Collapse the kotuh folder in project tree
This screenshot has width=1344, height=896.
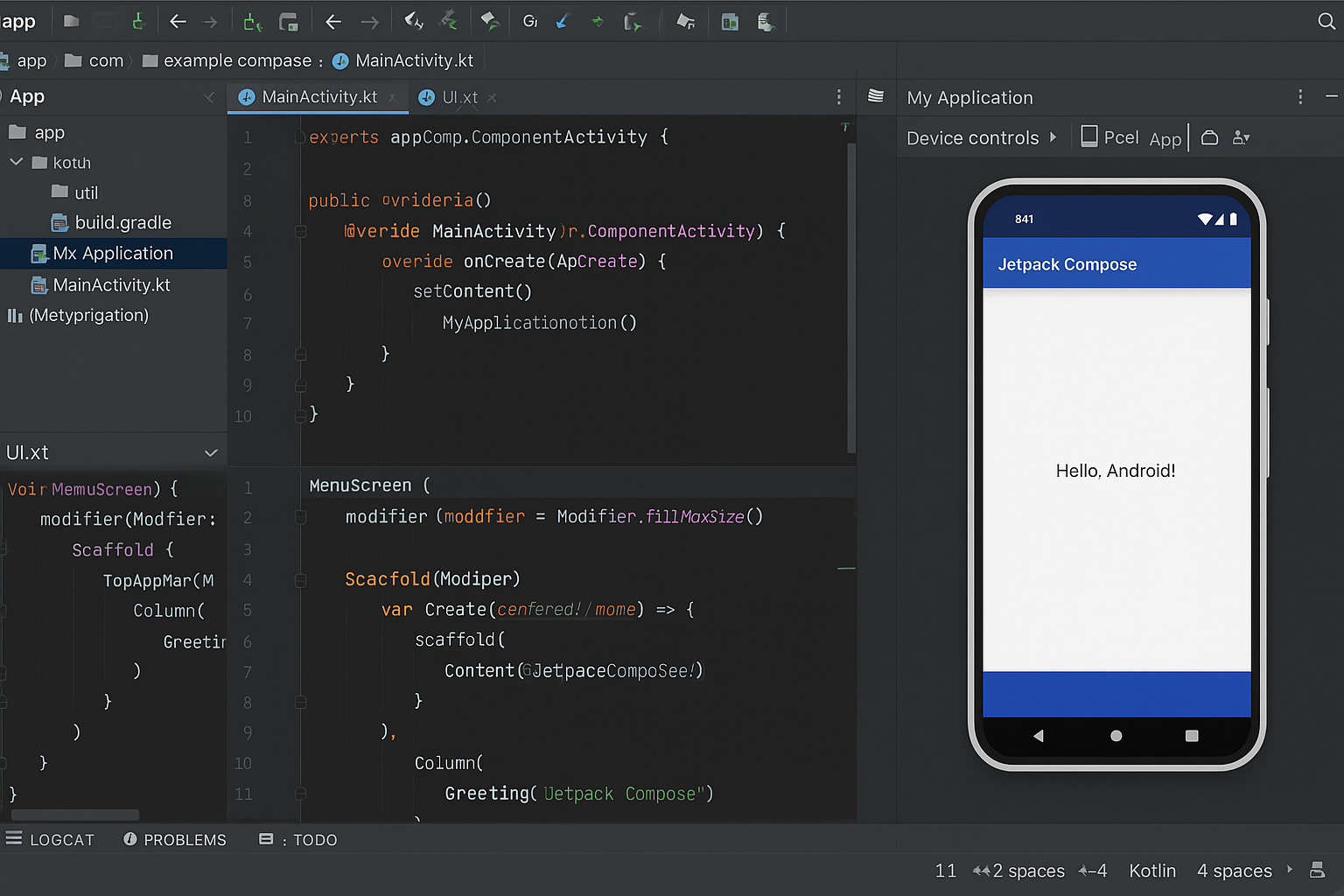click(x=15, y=162)
